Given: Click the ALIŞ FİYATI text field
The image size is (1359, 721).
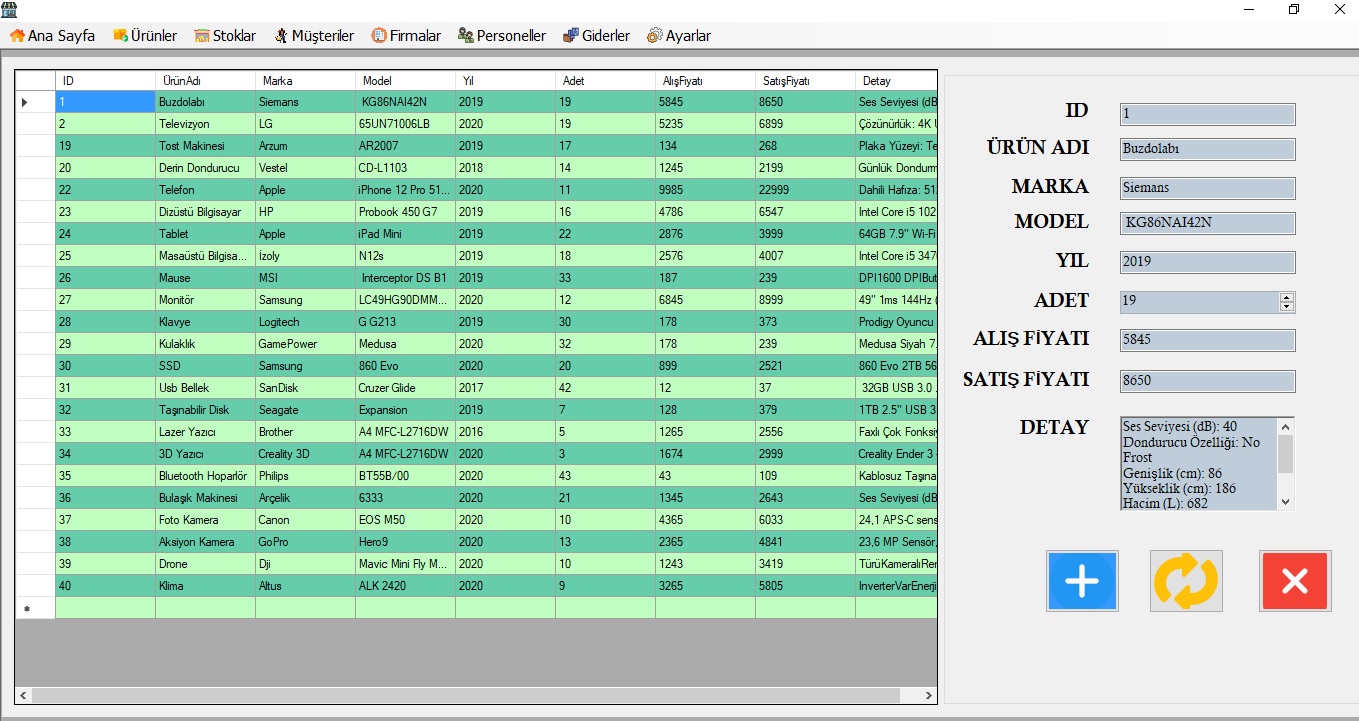Looking at the screenshot, I should 1207,340.
